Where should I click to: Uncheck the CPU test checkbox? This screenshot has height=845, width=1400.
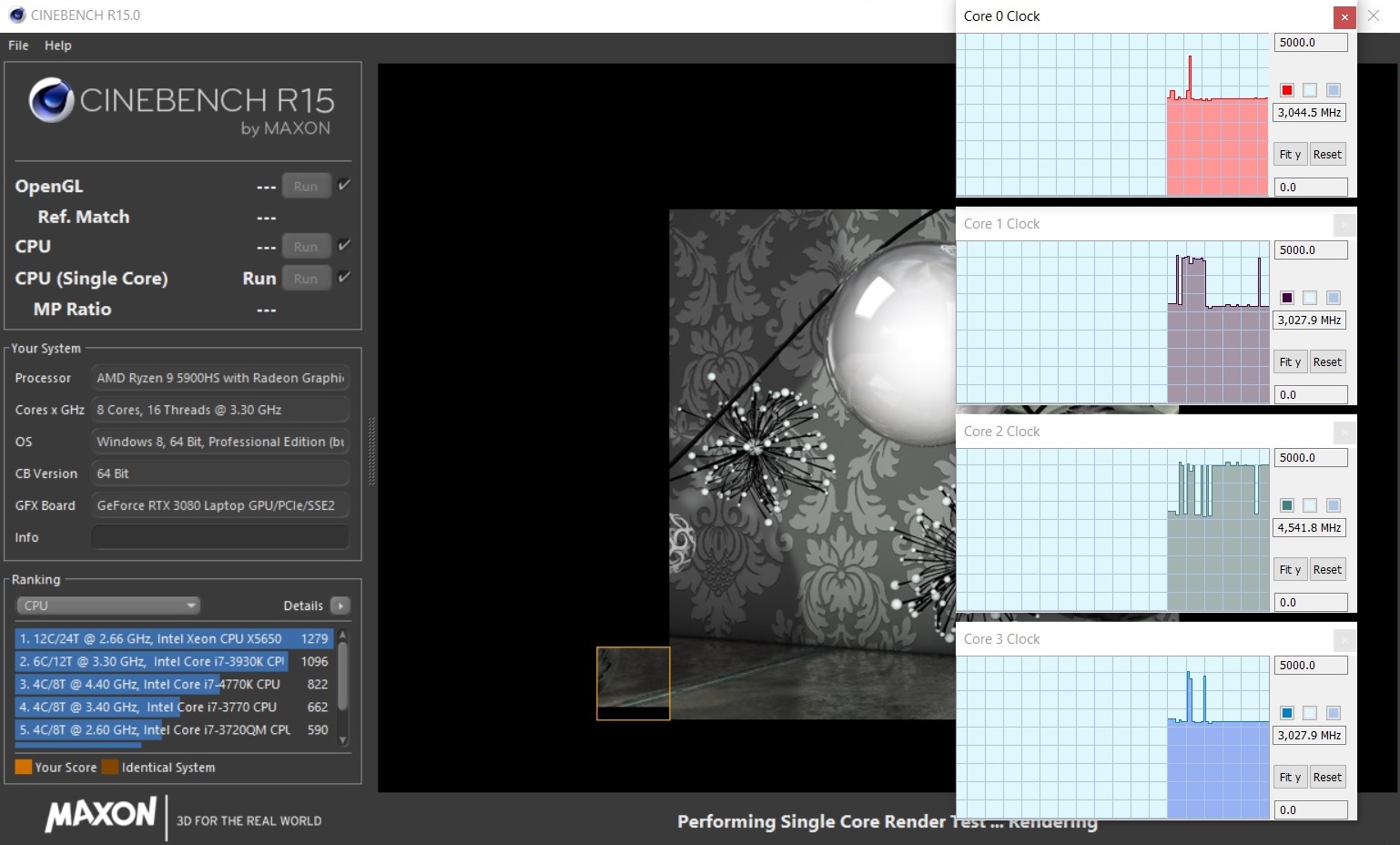(344, 245)
